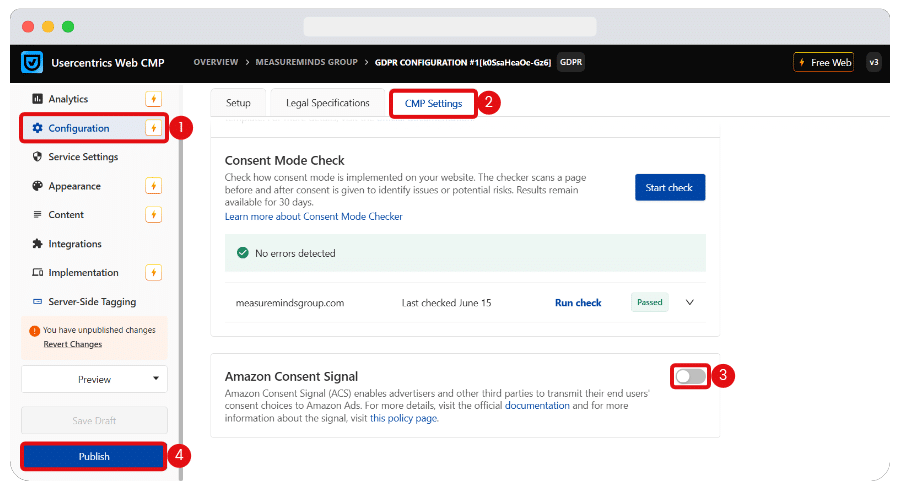Click the Amazon Consent Signal heading

tap(291, 377)
